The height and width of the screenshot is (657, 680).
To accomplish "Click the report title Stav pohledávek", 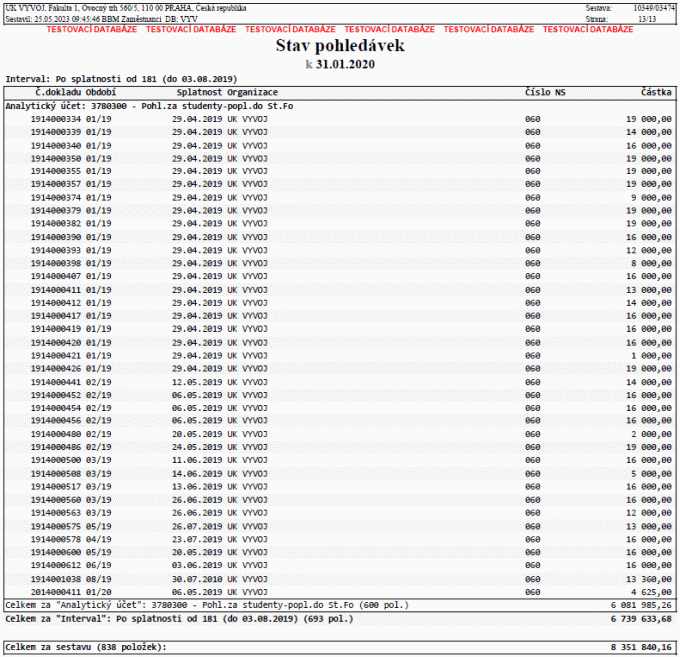I will (x=340, y=46).
